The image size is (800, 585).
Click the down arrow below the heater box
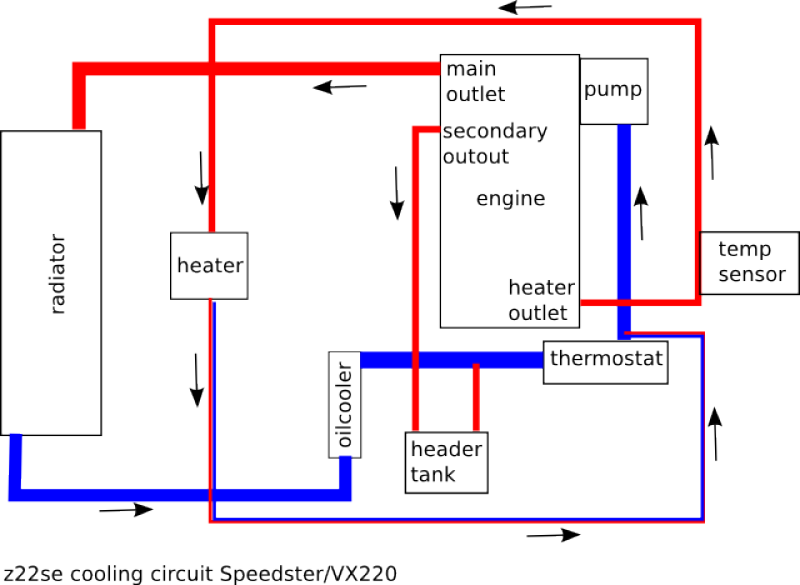coord(196,378)
